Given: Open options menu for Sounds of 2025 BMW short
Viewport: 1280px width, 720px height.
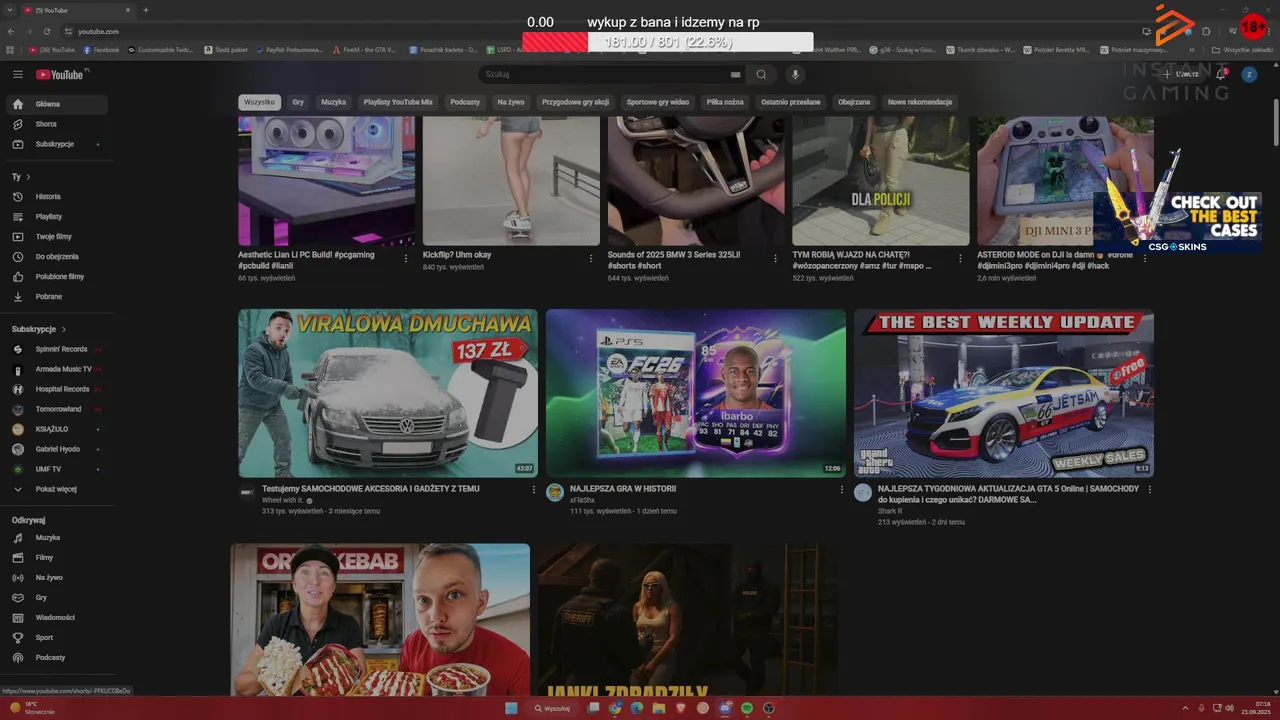Looking at the screenshot, I should coord(776,258).
